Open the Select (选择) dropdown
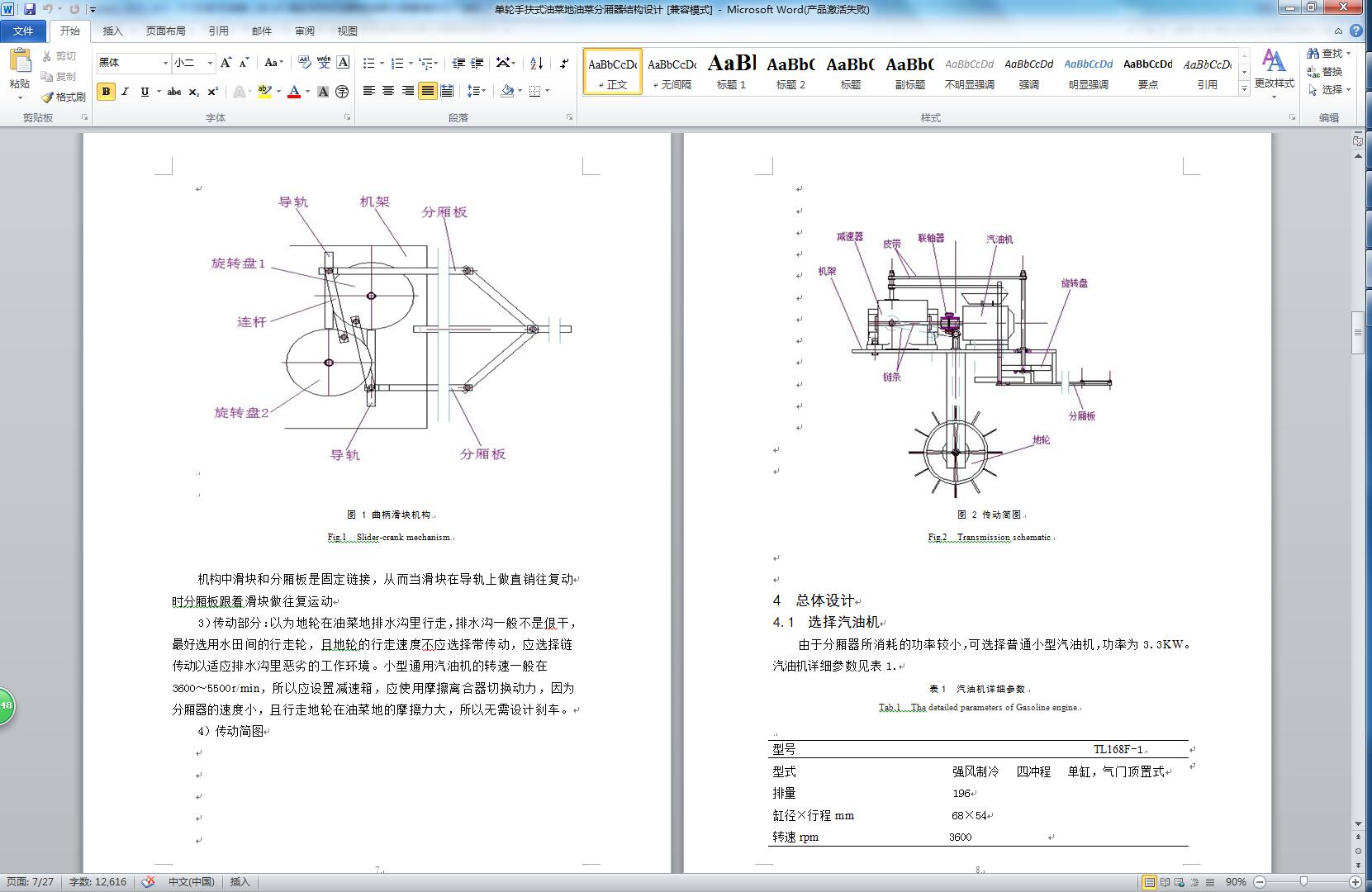The width and height of the screenshot is (1372, 892). pyautogui.click(x=1329, y=89)
